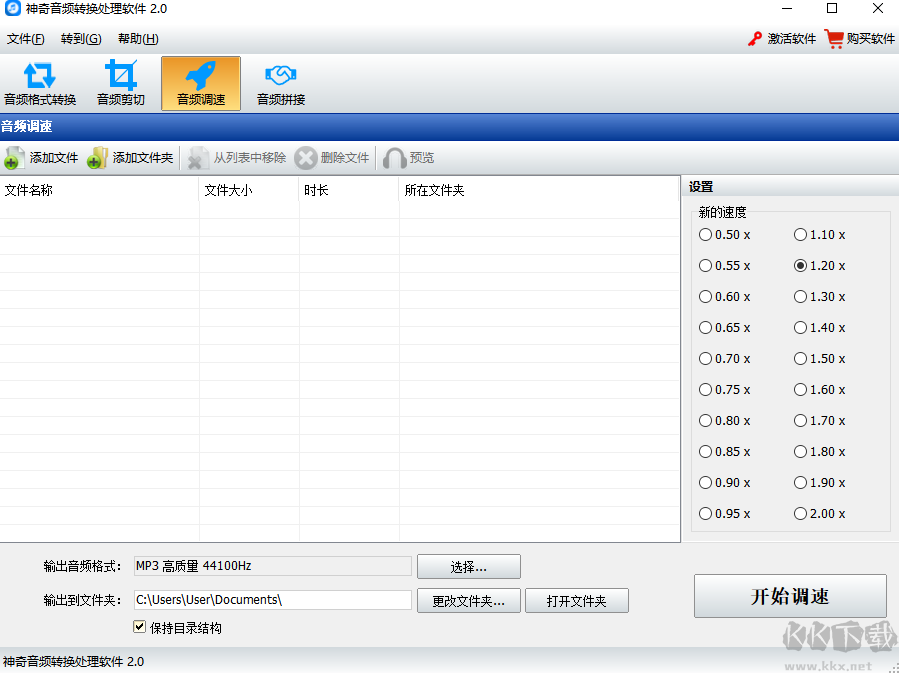Select the 0.55 x speed option
This screenshot has width=899, height=673.
tap(705, 265)
